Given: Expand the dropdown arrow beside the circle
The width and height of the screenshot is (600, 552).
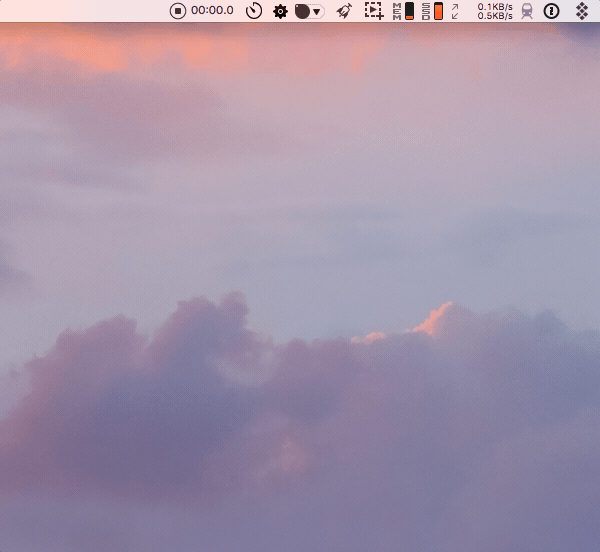Looking at the screenshot, I should [317, 12].
